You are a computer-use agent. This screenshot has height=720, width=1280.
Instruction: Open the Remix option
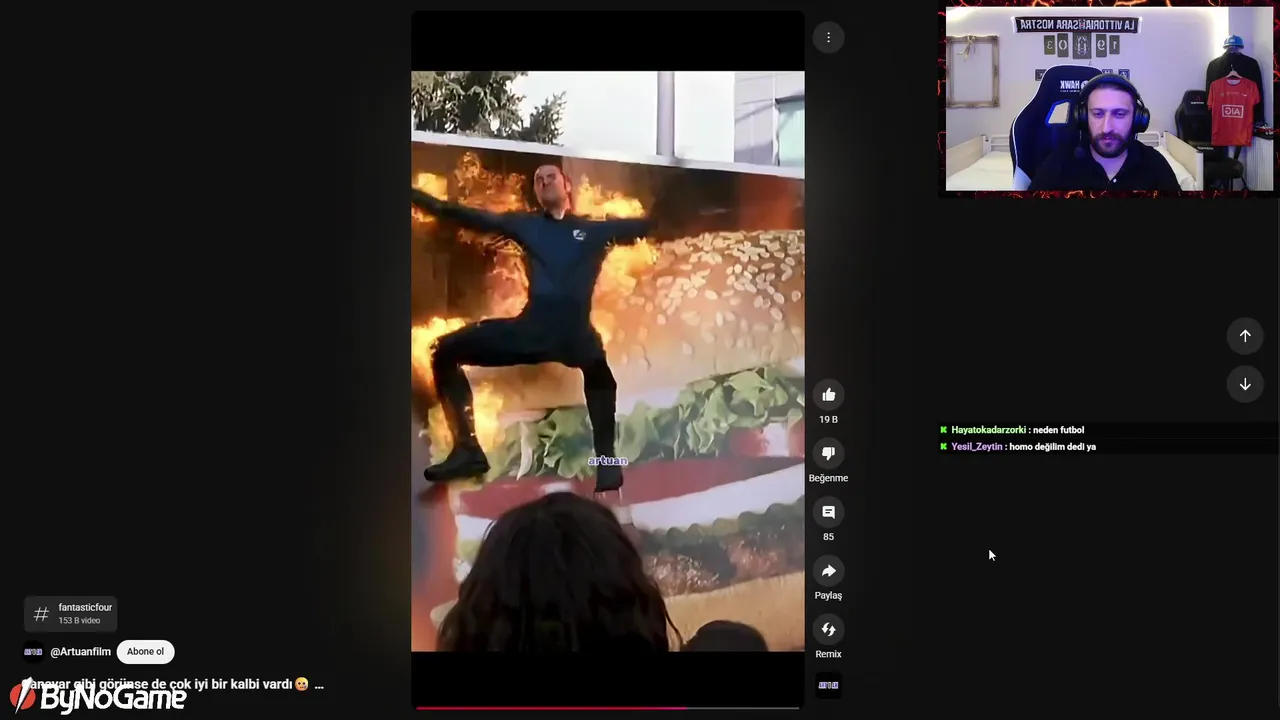tap(828, 629)
